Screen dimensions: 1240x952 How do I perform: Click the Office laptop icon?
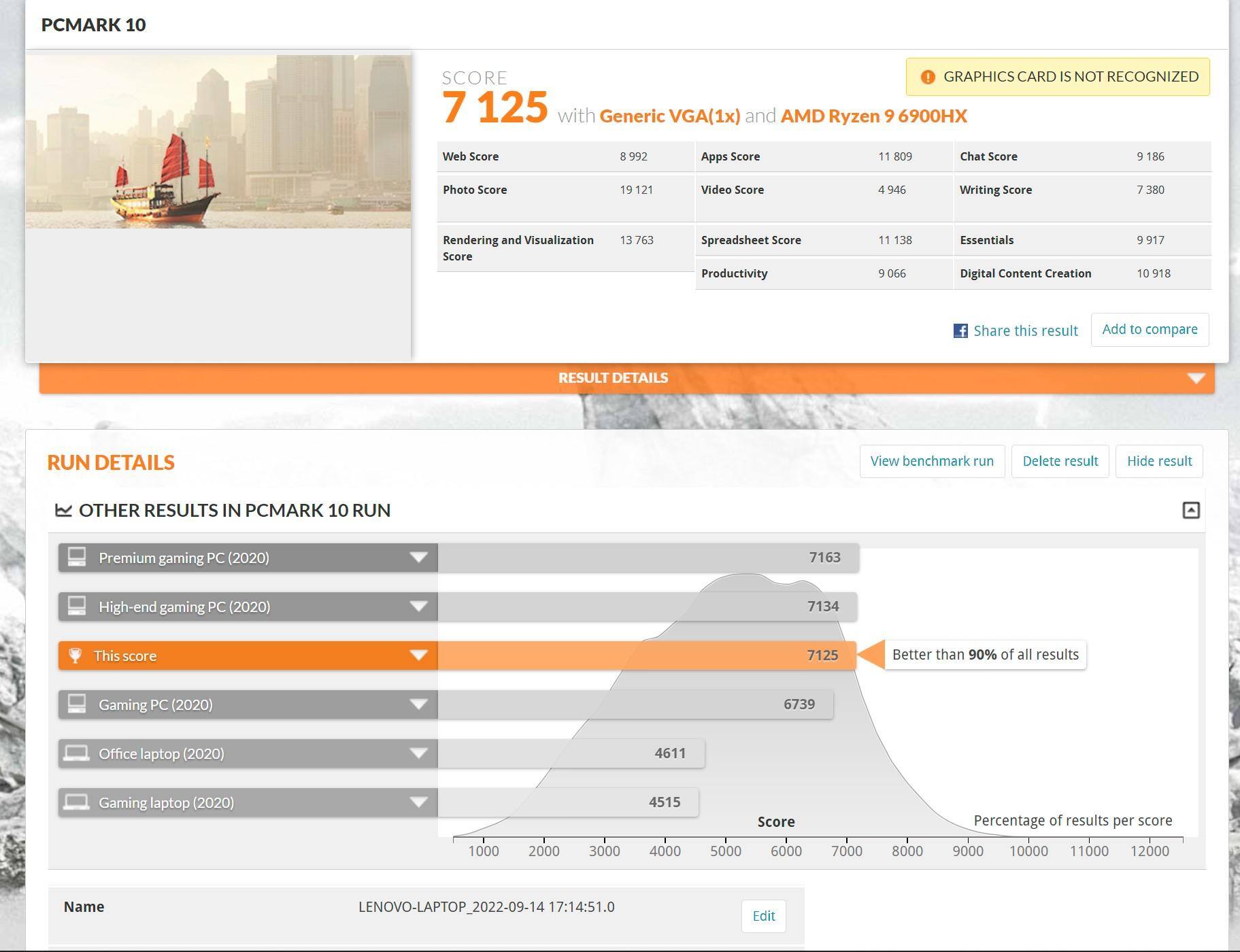point(76,753)
